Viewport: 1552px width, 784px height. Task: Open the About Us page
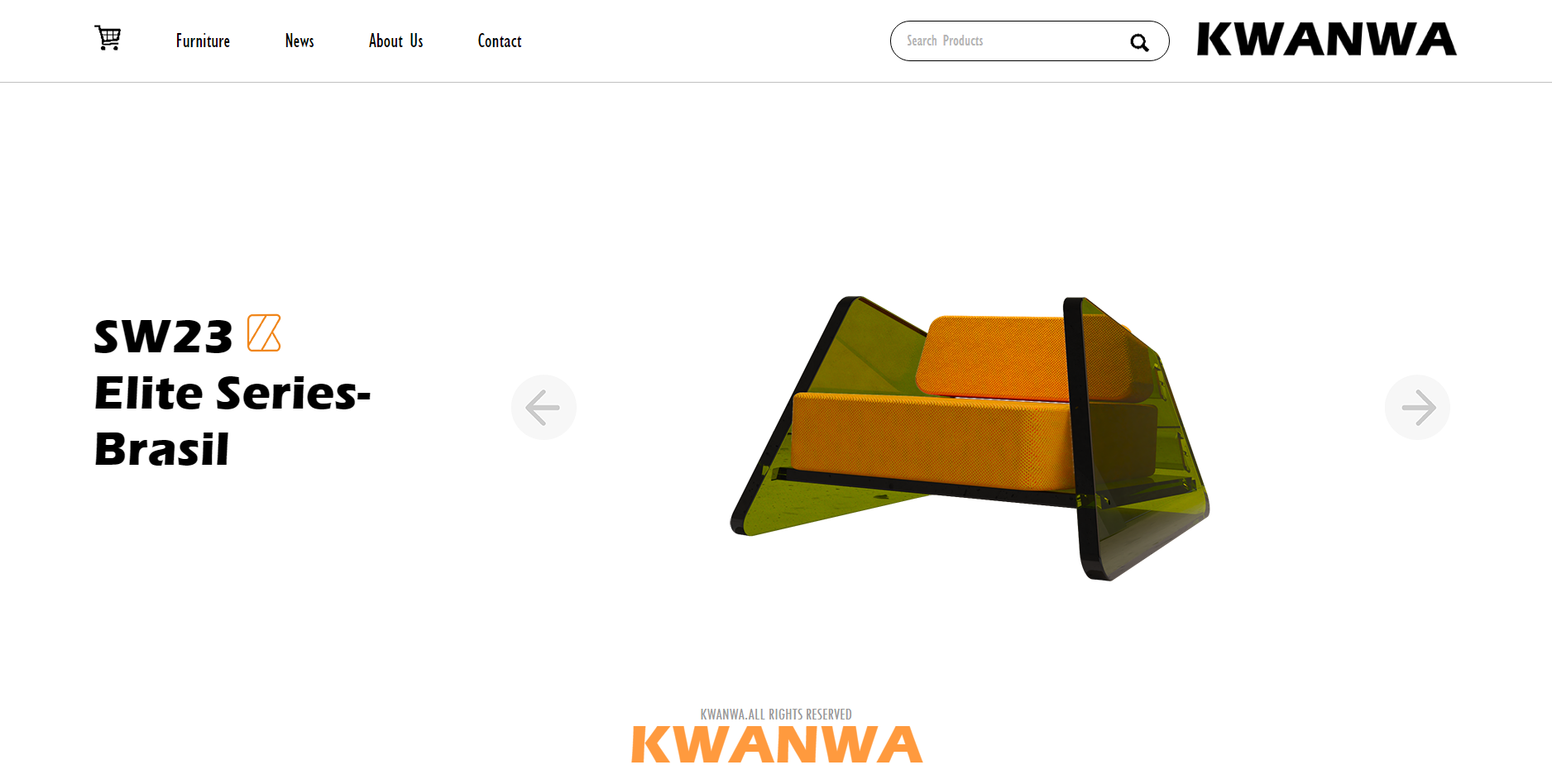click(x=395, y=41)
